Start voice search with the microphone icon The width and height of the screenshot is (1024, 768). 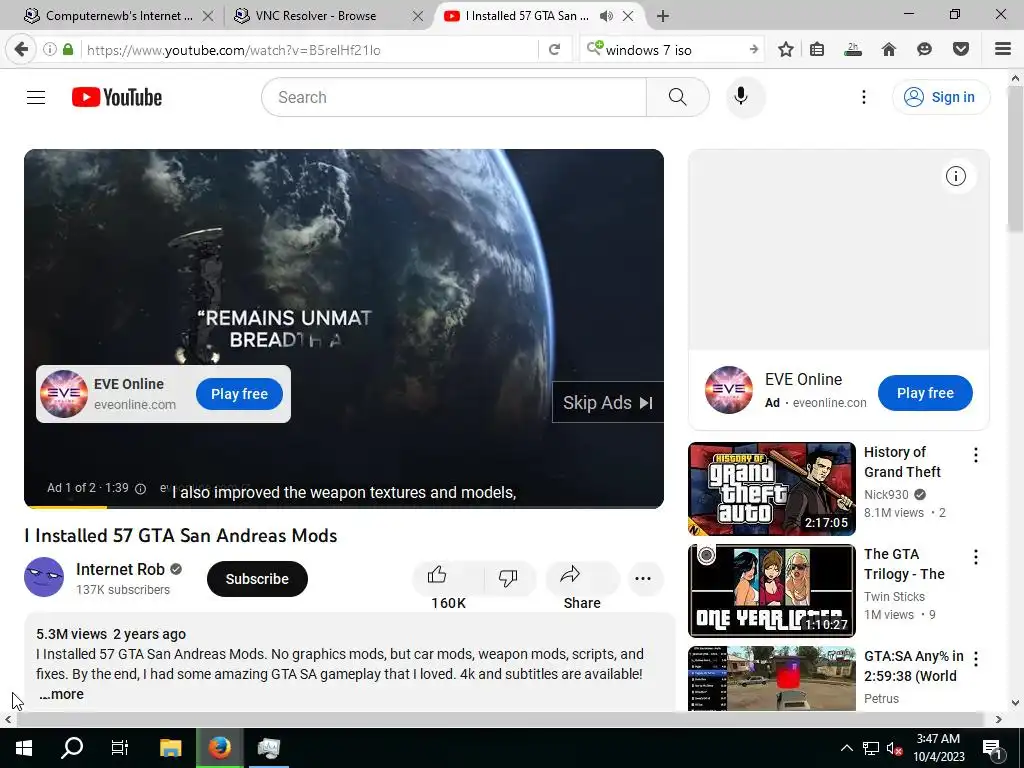pyautogui.click(x=741, y=97)
